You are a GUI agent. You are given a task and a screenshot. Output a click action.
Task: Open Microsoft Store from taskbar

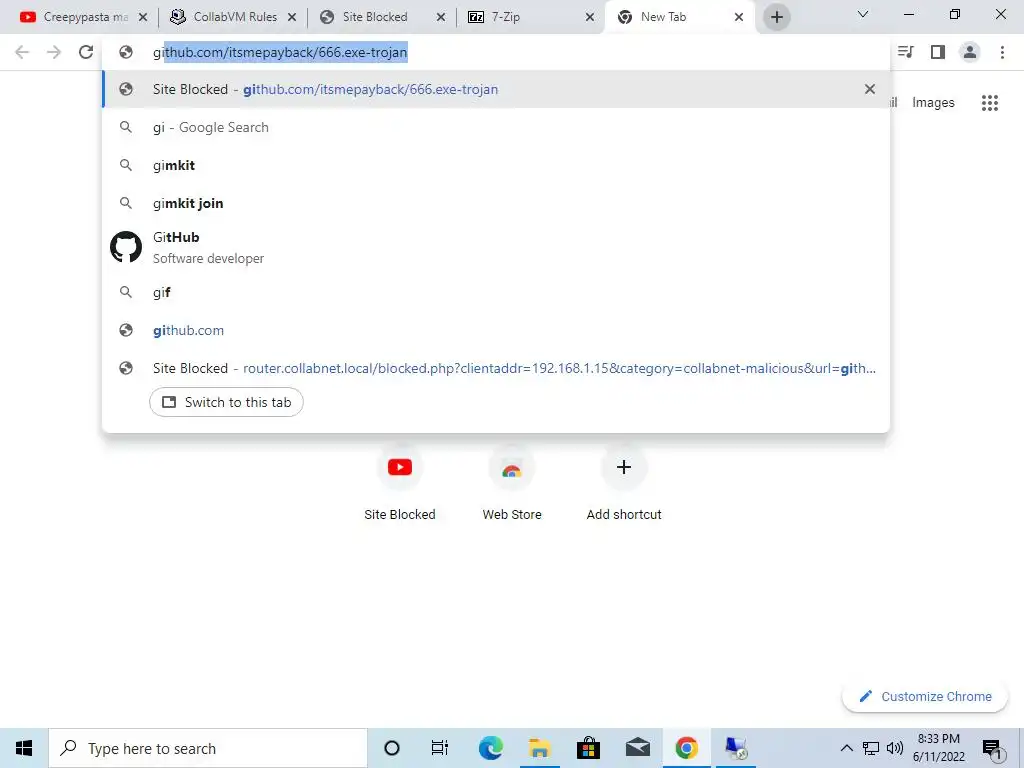point(588,748)
